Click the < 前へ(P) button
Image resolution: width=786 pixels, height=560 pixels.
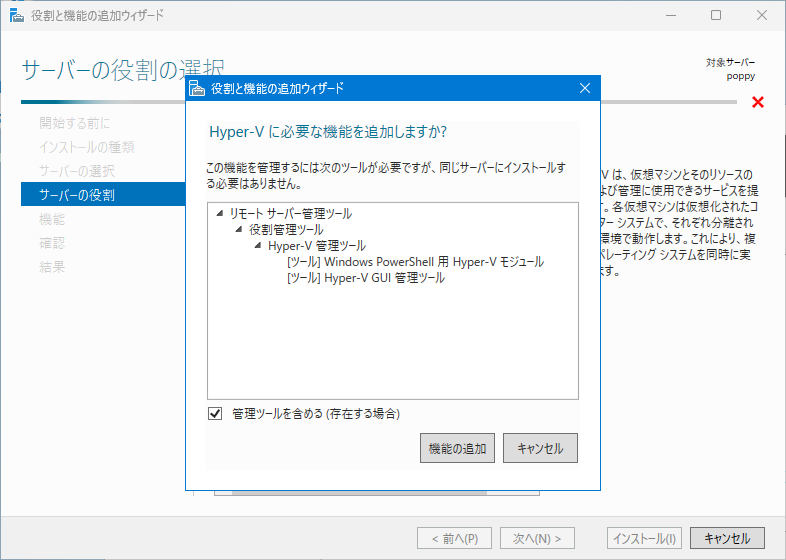click(x=454, y=538)
